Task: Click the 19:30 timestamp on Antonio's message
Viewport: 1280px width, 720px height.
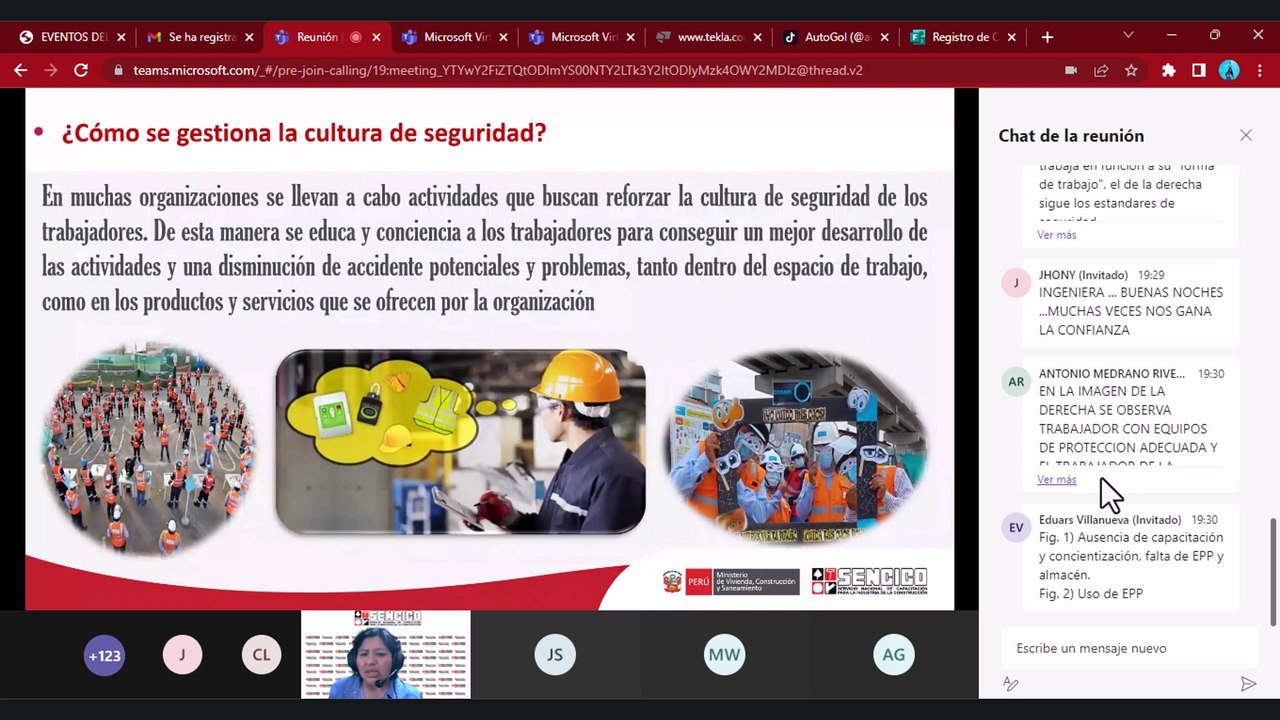Action: pos(1210,373)
